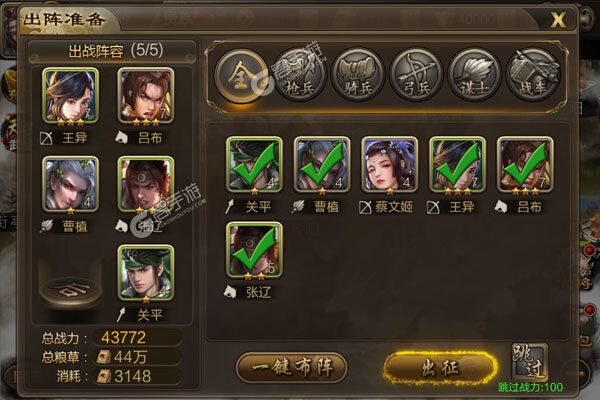The image size is (600, 400).
Task: Filter heroes by 骑兵 cavalry
Action: click(358, 75)
